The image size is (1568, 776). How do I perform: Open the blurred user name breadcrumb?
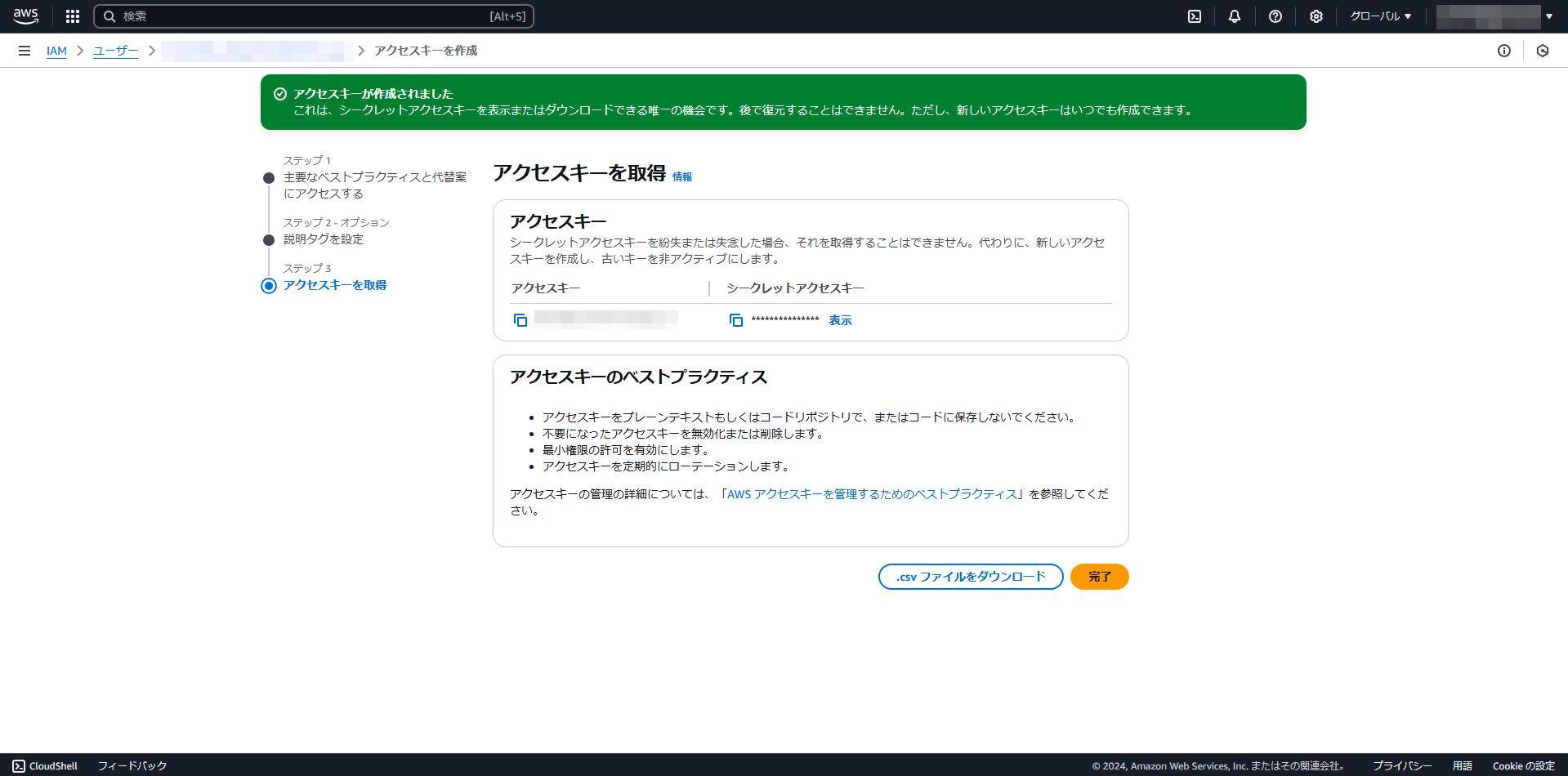(x=253, y=51)
